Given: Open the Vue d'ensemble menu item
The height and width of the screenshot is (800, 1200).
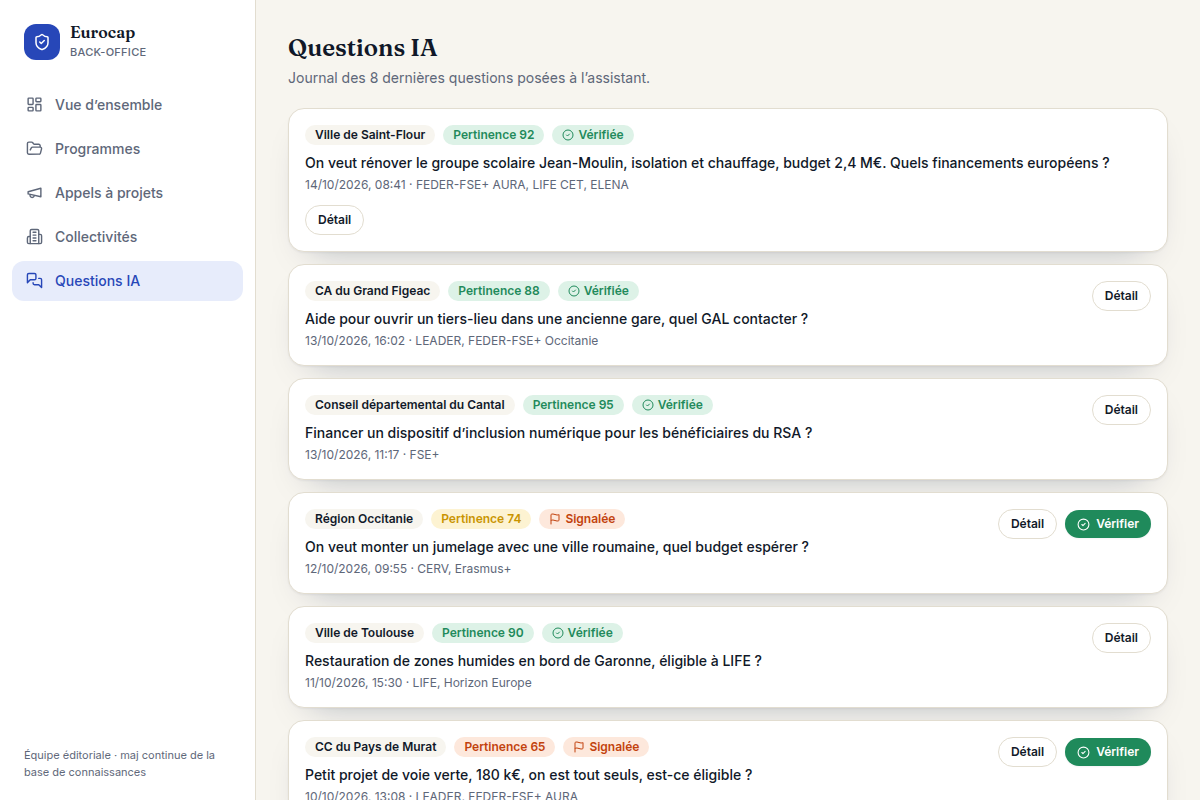Looking at the screenshot, I should [x=127, y=105].
